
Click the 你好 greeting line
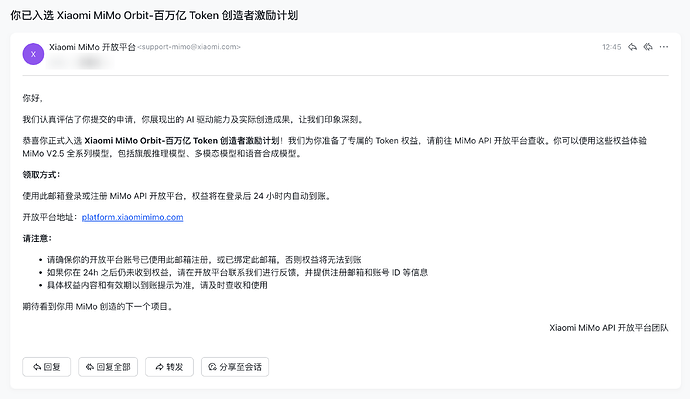[33, 98]
